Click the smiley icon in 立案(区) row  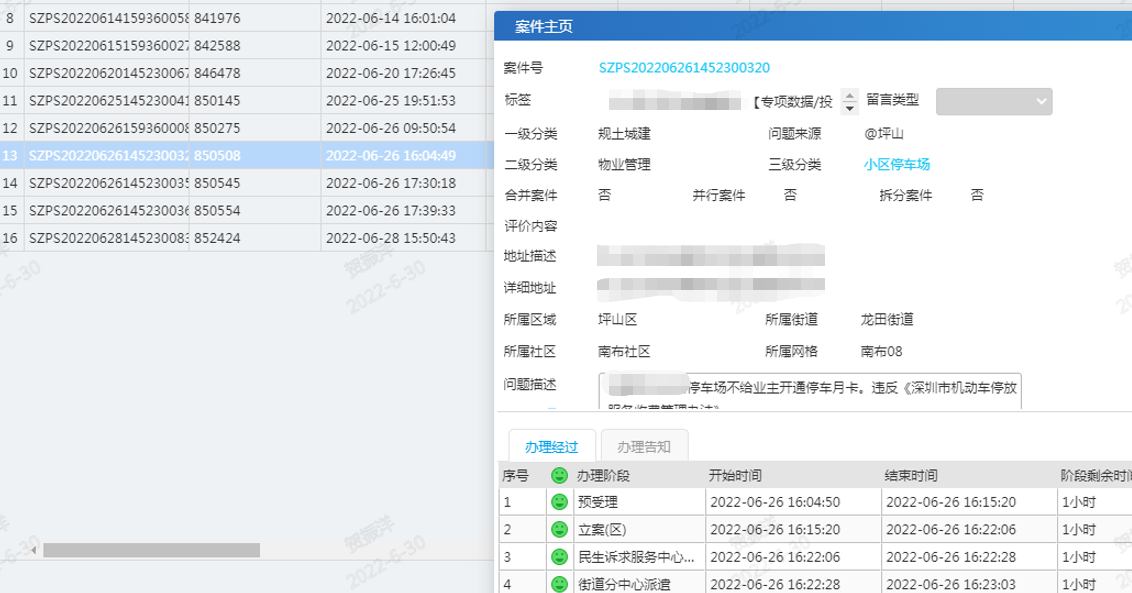[x=560, y=529]
